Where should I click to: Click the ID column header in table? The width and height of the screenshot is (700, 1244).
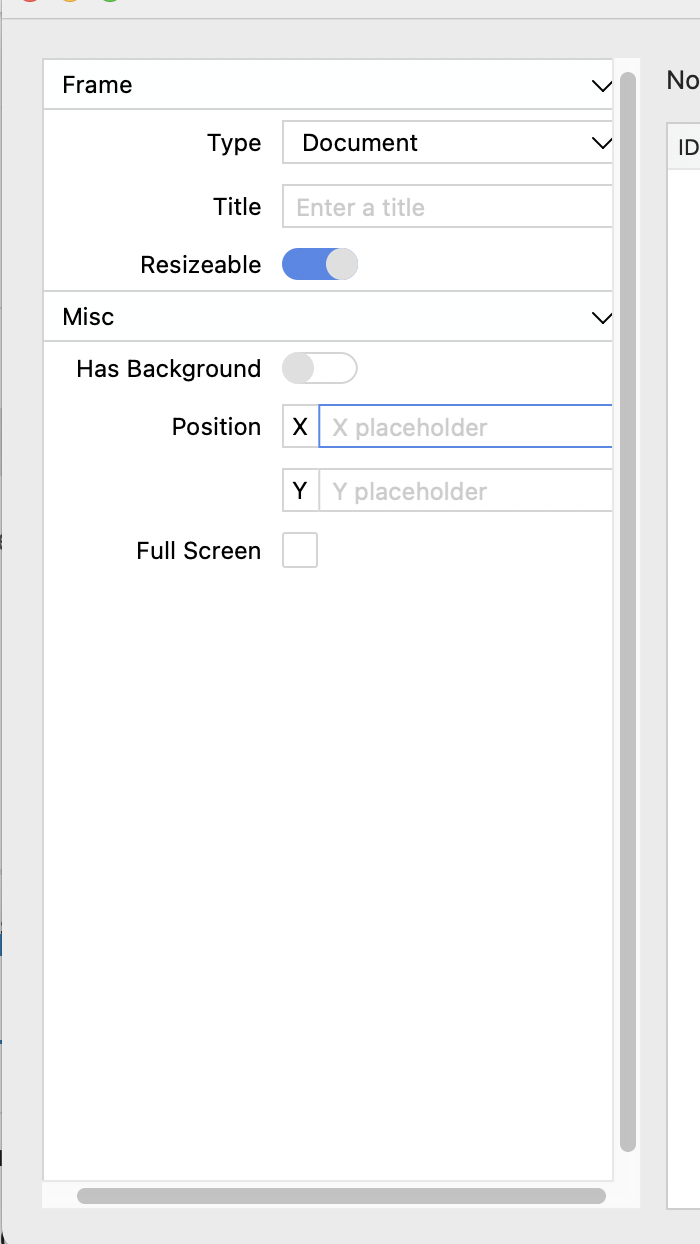point(687,148)
